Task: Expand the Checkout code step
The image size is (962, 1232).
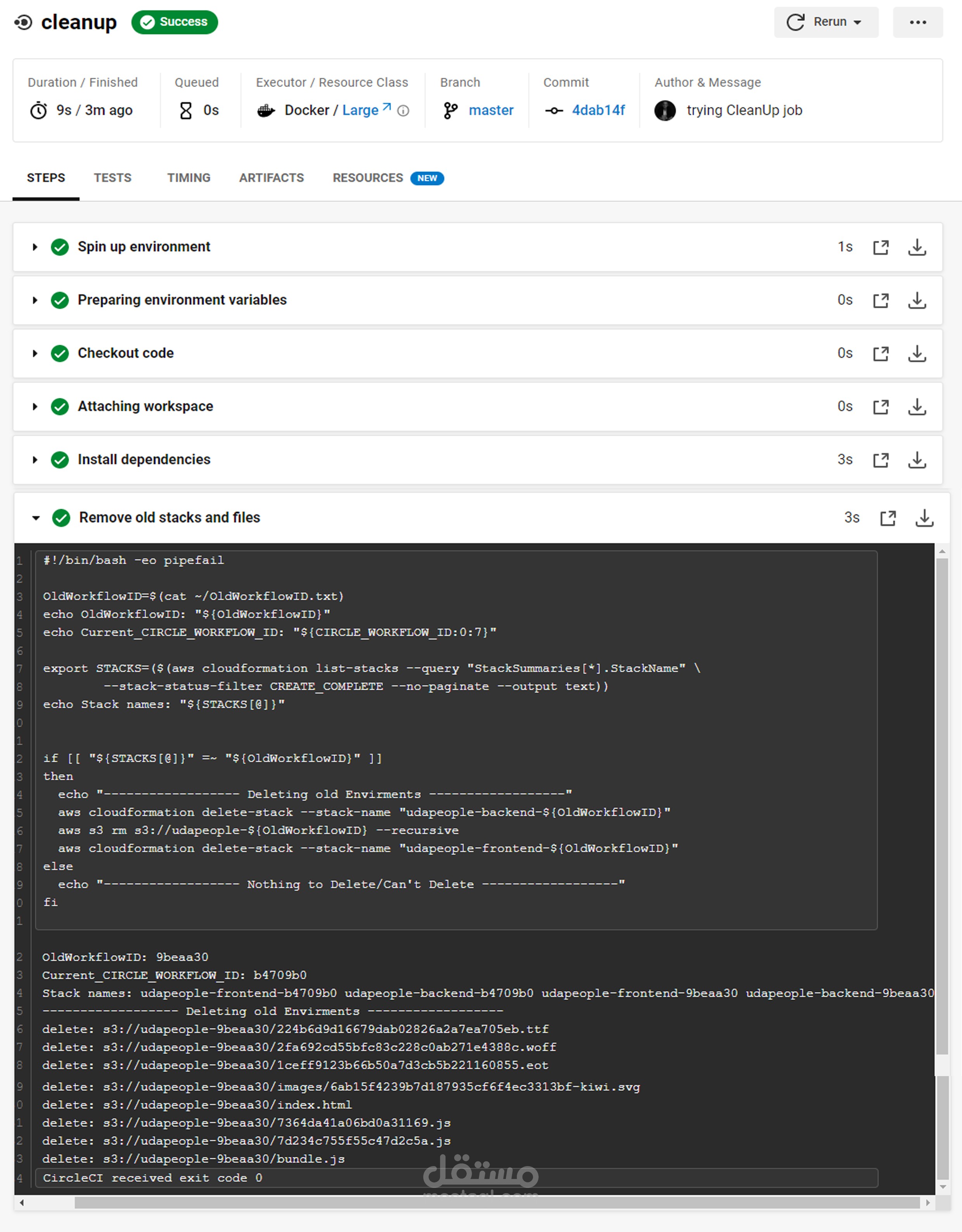Action: (x=35, y=354)
